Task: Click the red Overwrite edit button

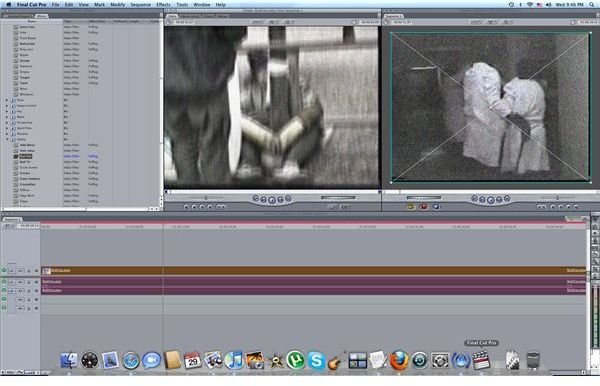Action: click(x=424, y=207)
